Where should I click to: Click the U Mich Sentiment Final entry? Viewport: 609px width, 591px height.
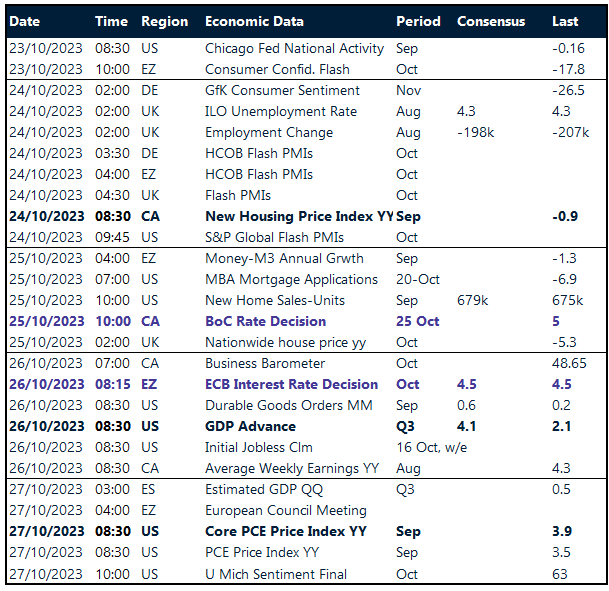(x=276, y=574)
